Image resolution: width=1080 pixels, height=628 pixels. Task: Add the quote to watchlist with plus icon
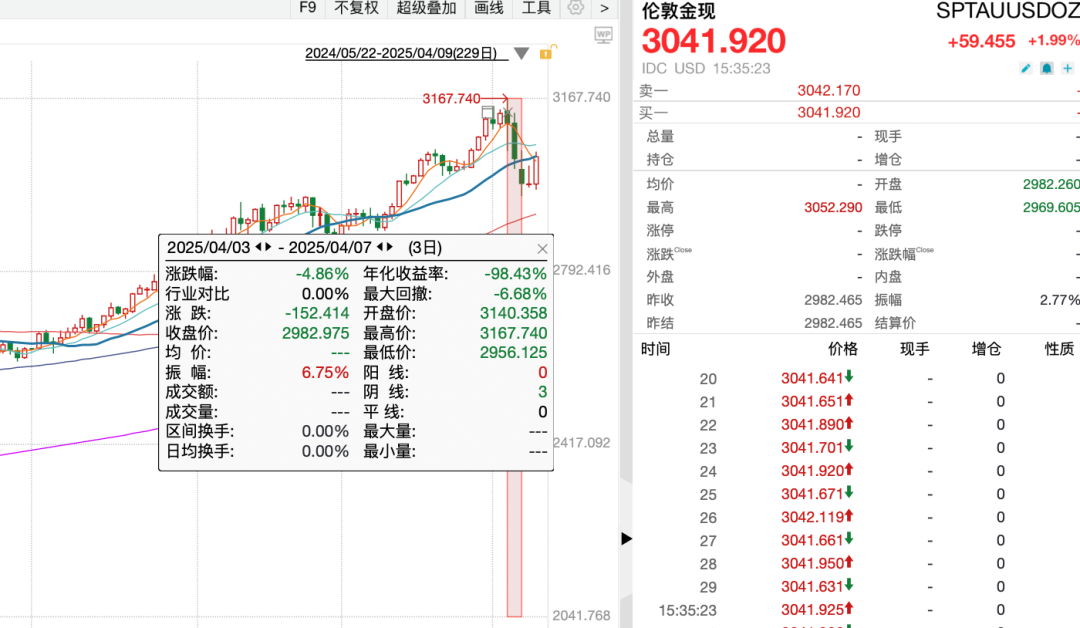coord(1067,68)
